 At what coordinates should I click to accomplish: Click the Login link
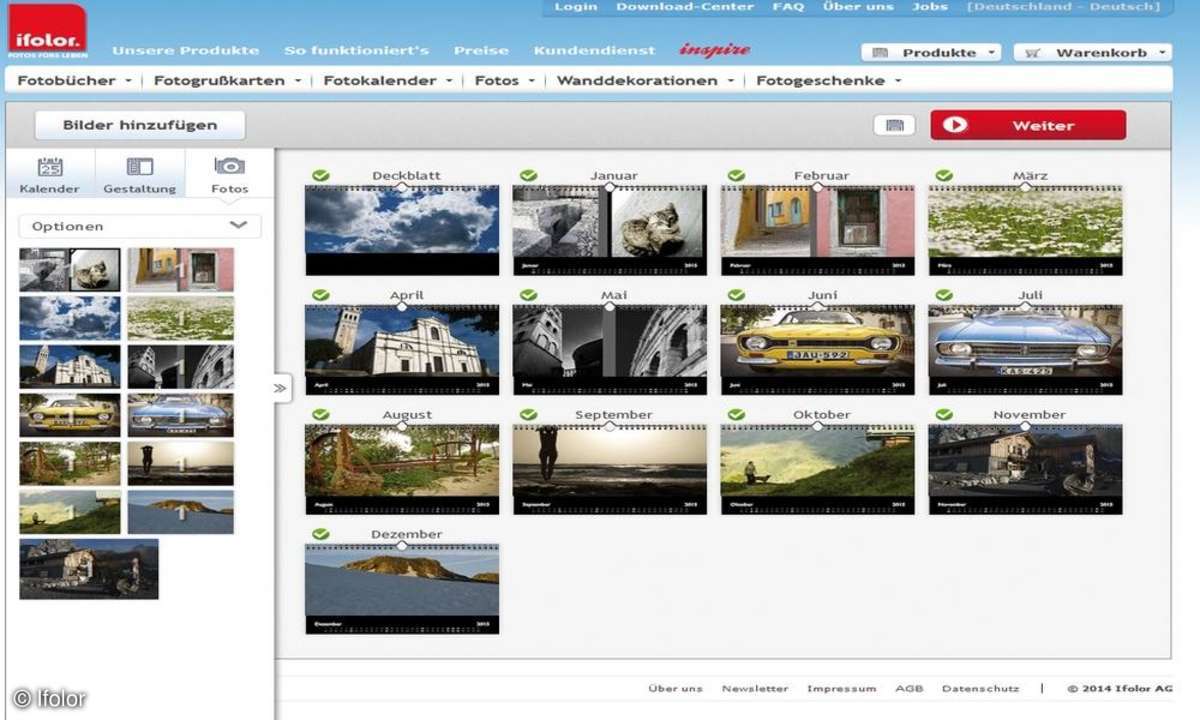pos(575,7)
